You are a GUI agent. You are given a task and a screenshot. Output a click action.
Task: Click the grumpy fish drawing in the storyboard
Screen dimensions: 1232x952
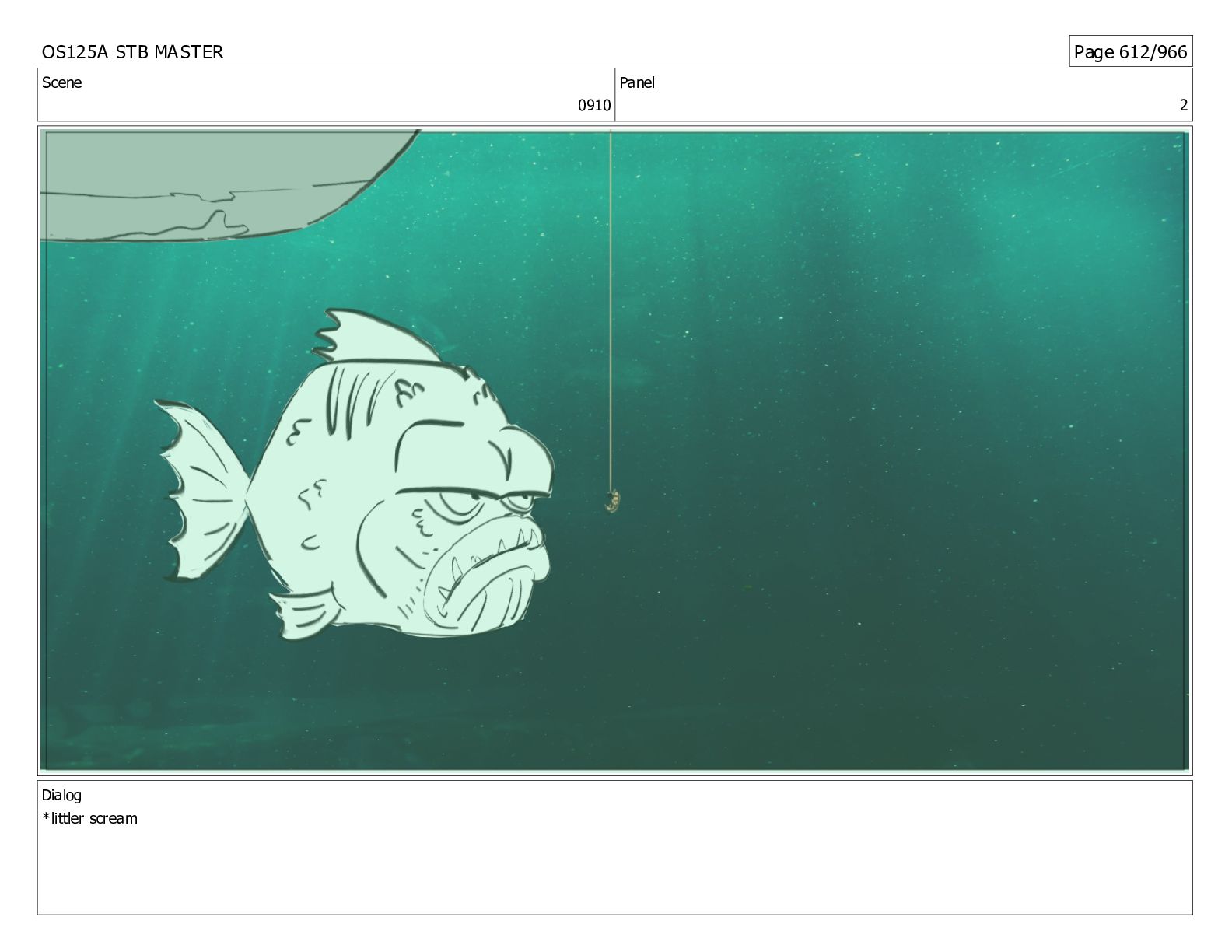coord(354,475)
